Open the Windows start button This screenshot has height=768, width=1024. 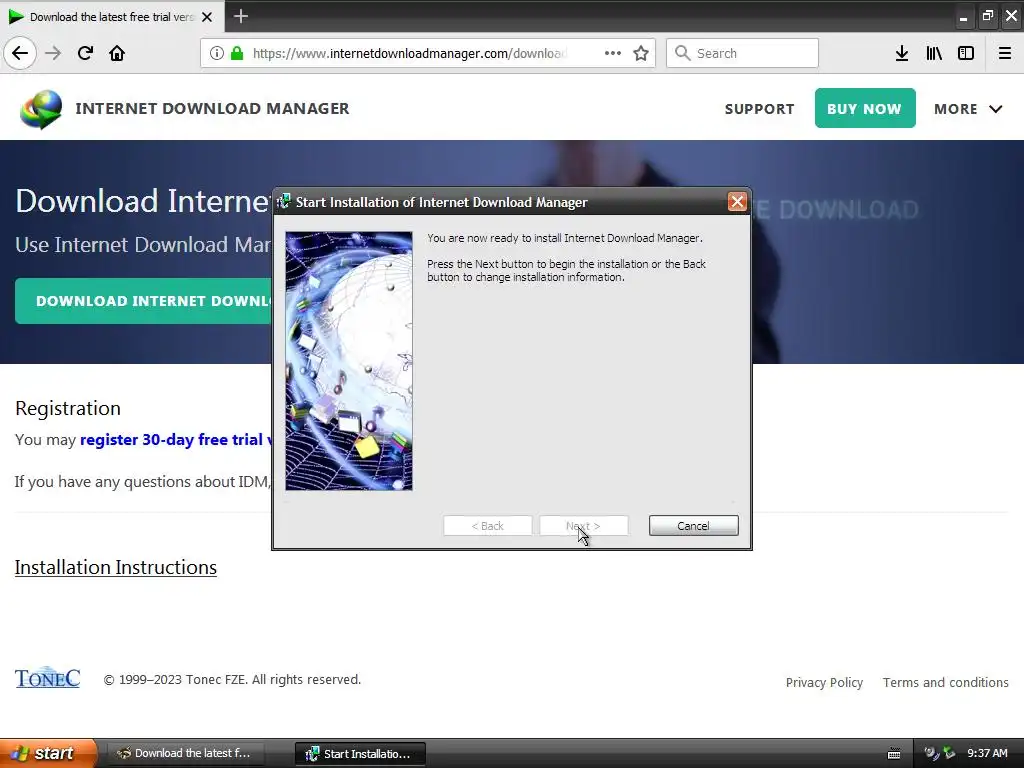pyautogui.click(x=48, y=753)
